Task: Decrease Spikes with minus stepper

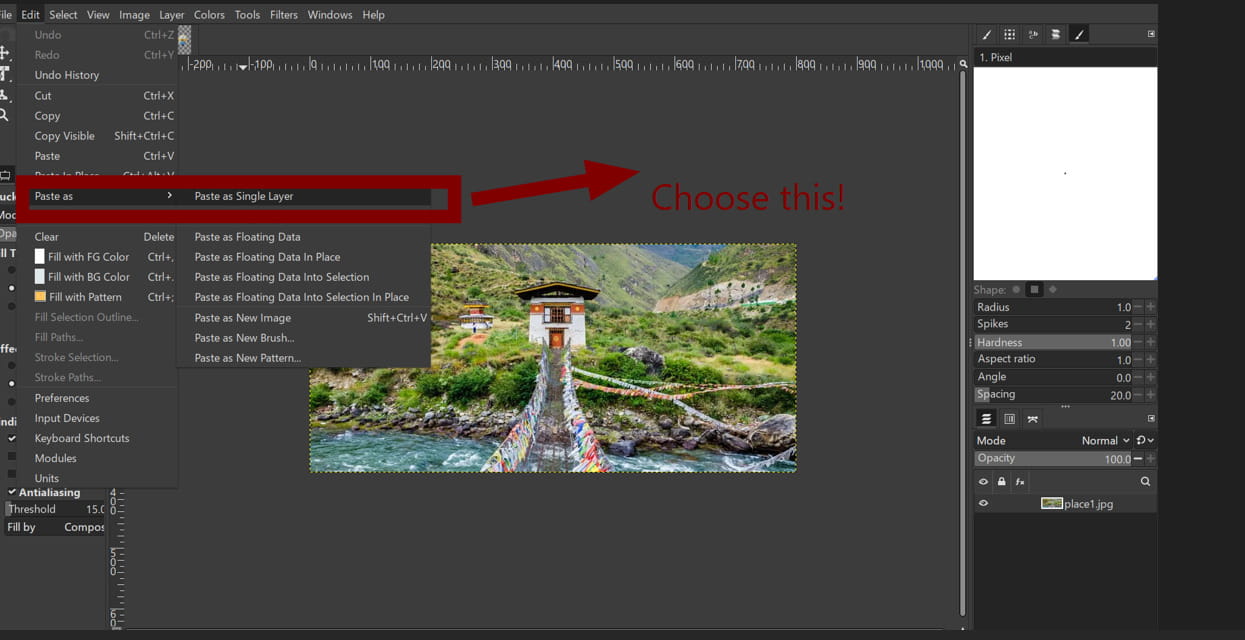Action: (1138, 324)
